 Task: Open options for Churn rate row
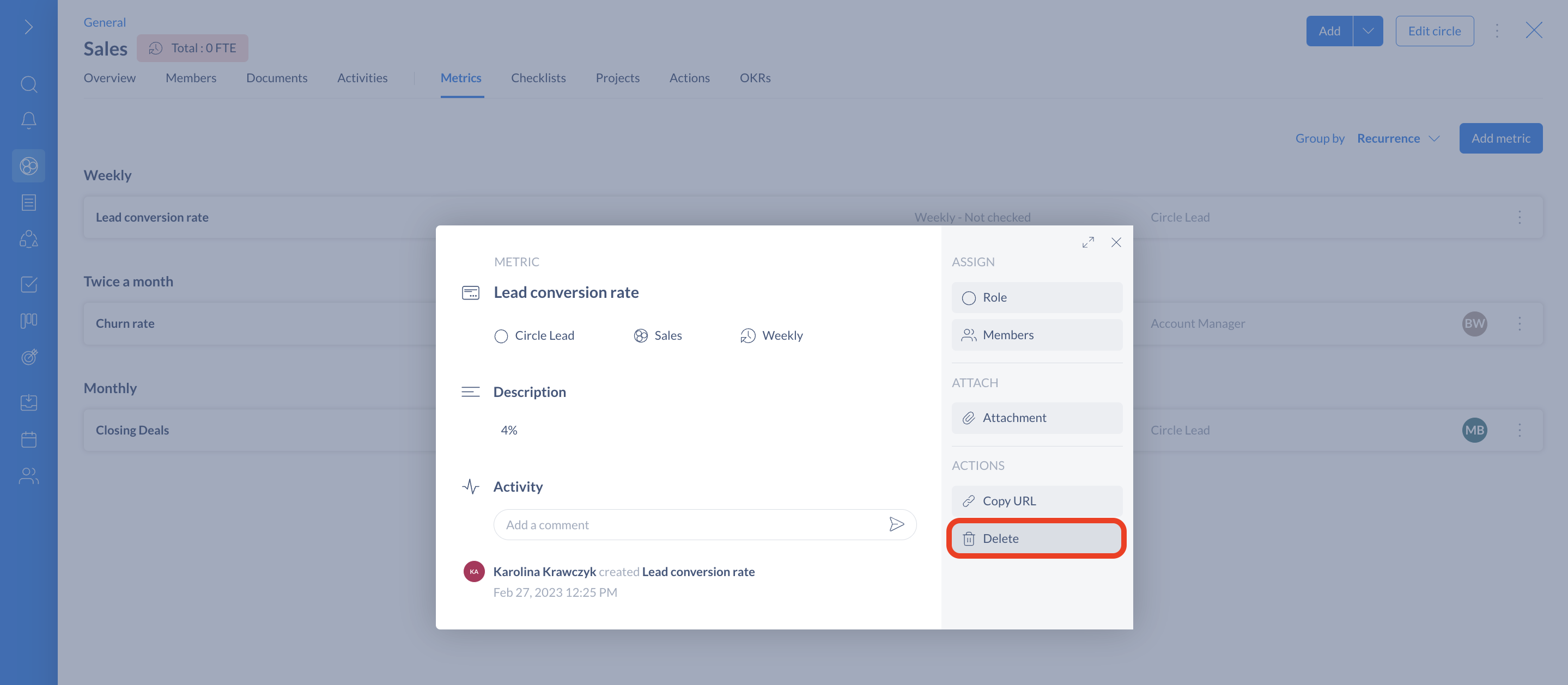pos(1520,323)
